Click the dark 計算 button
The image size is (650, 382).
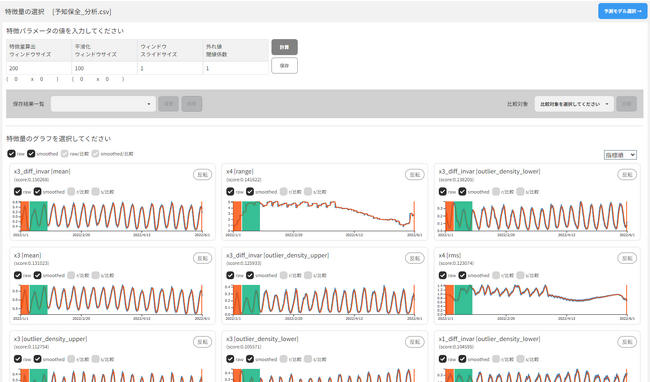[x=284, y=47]
